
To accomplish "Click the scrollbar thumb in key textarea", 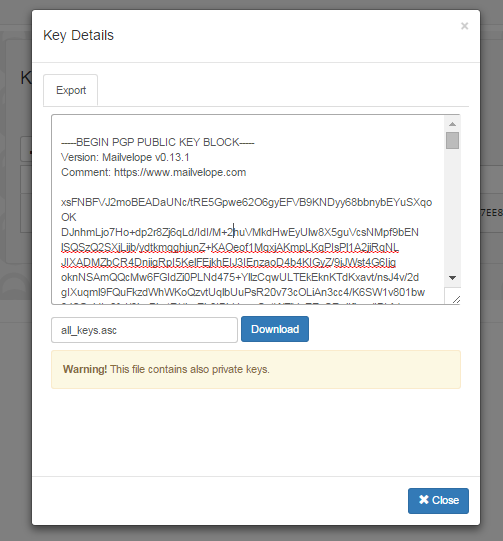I will [452, 140].
